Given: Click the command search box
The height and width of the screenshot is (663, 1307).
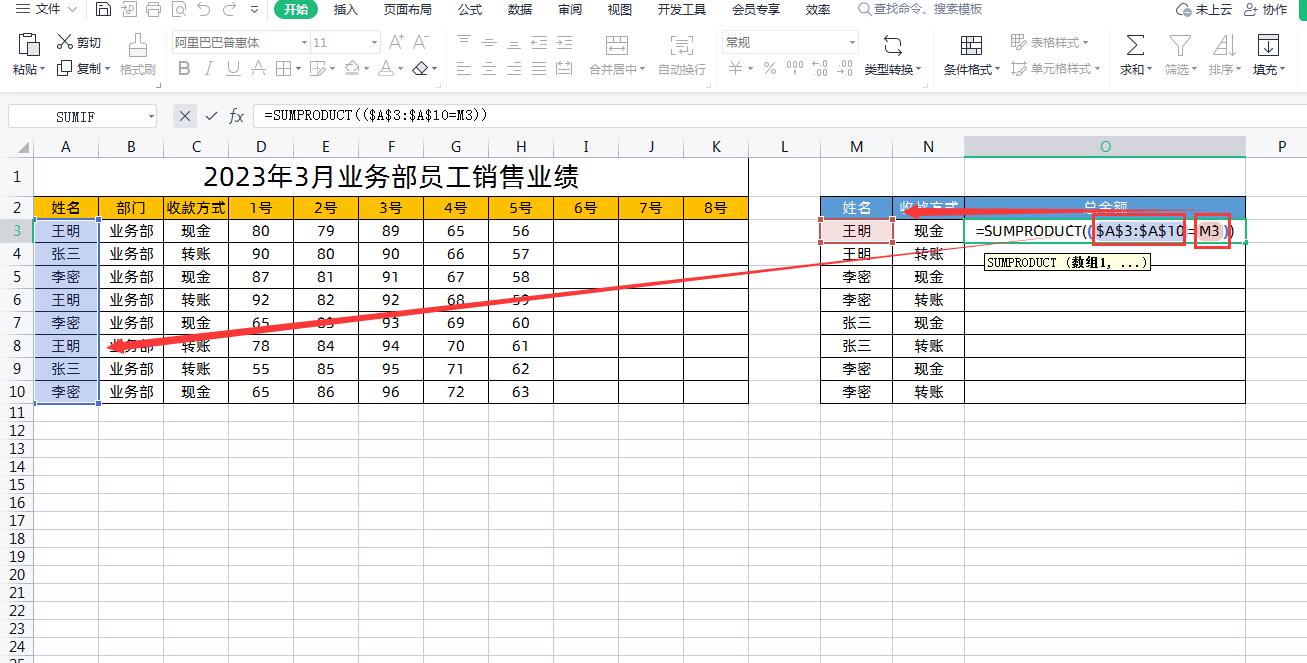Looking at the screenshot, I should click(920, 10).
